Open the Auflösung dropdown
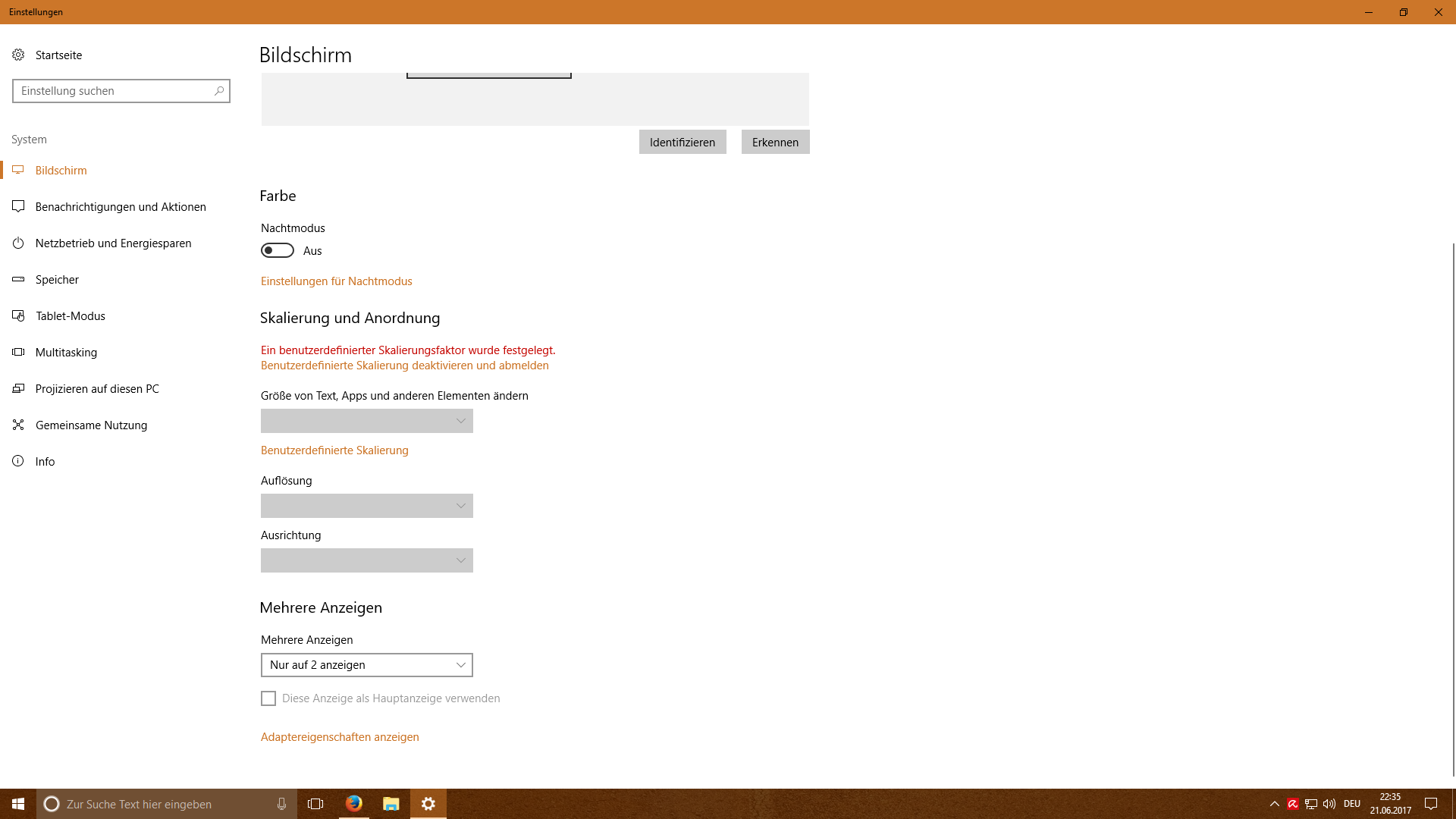The height and width of the screenshot is (819, 1456). 367,506
